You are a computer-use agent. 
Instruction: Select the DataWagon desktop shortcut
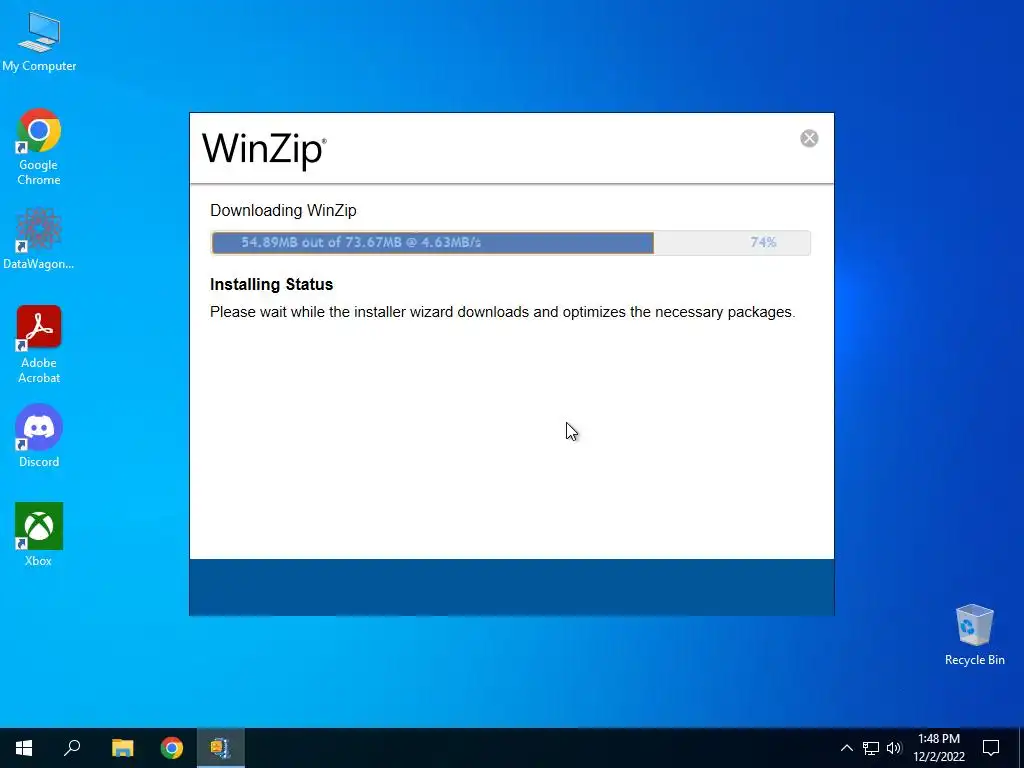(39, 238)
